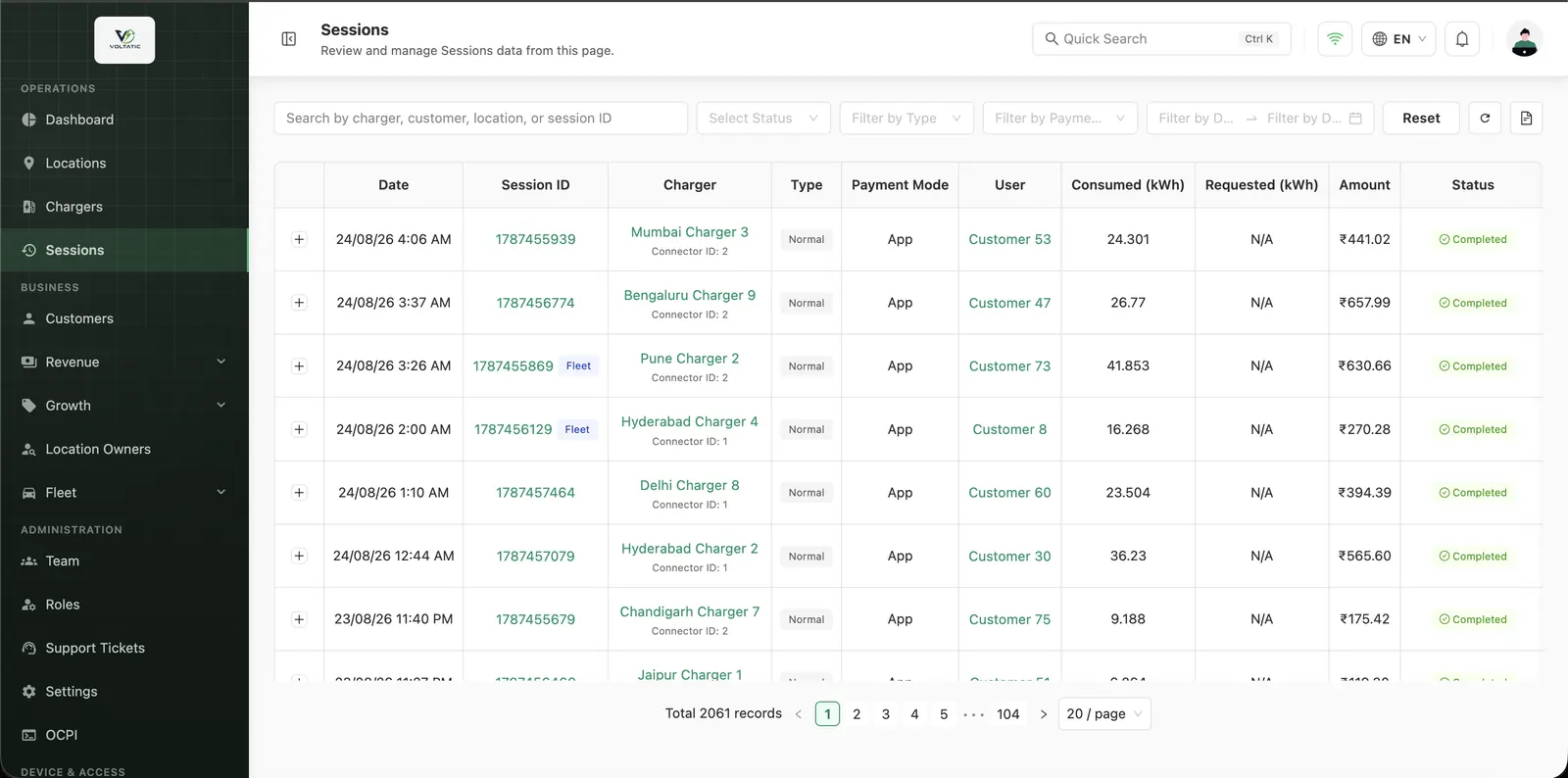
Task: Expand row for session 1787457464
Action: (x=299, y=493)
